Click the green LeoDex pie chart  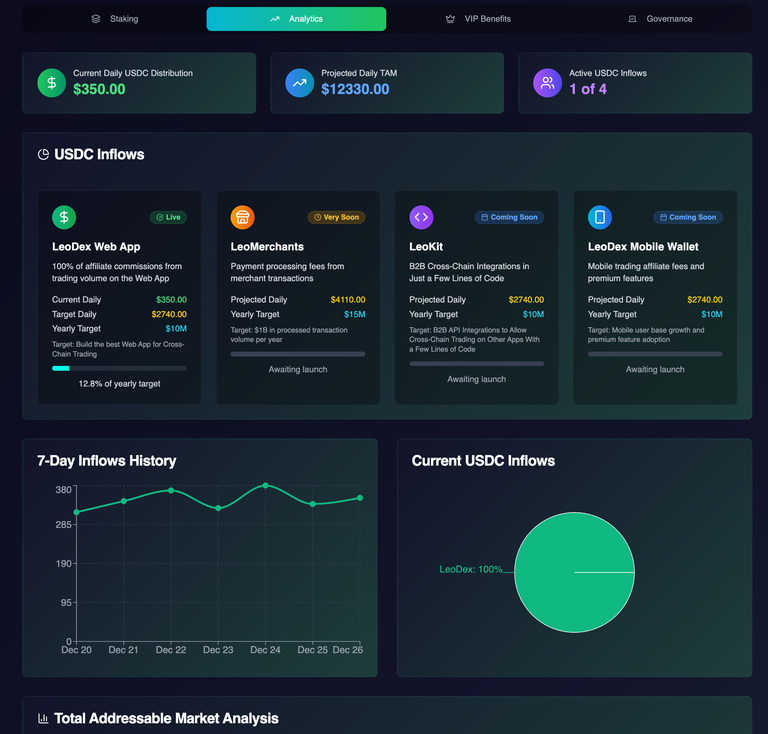coord(575,572)
